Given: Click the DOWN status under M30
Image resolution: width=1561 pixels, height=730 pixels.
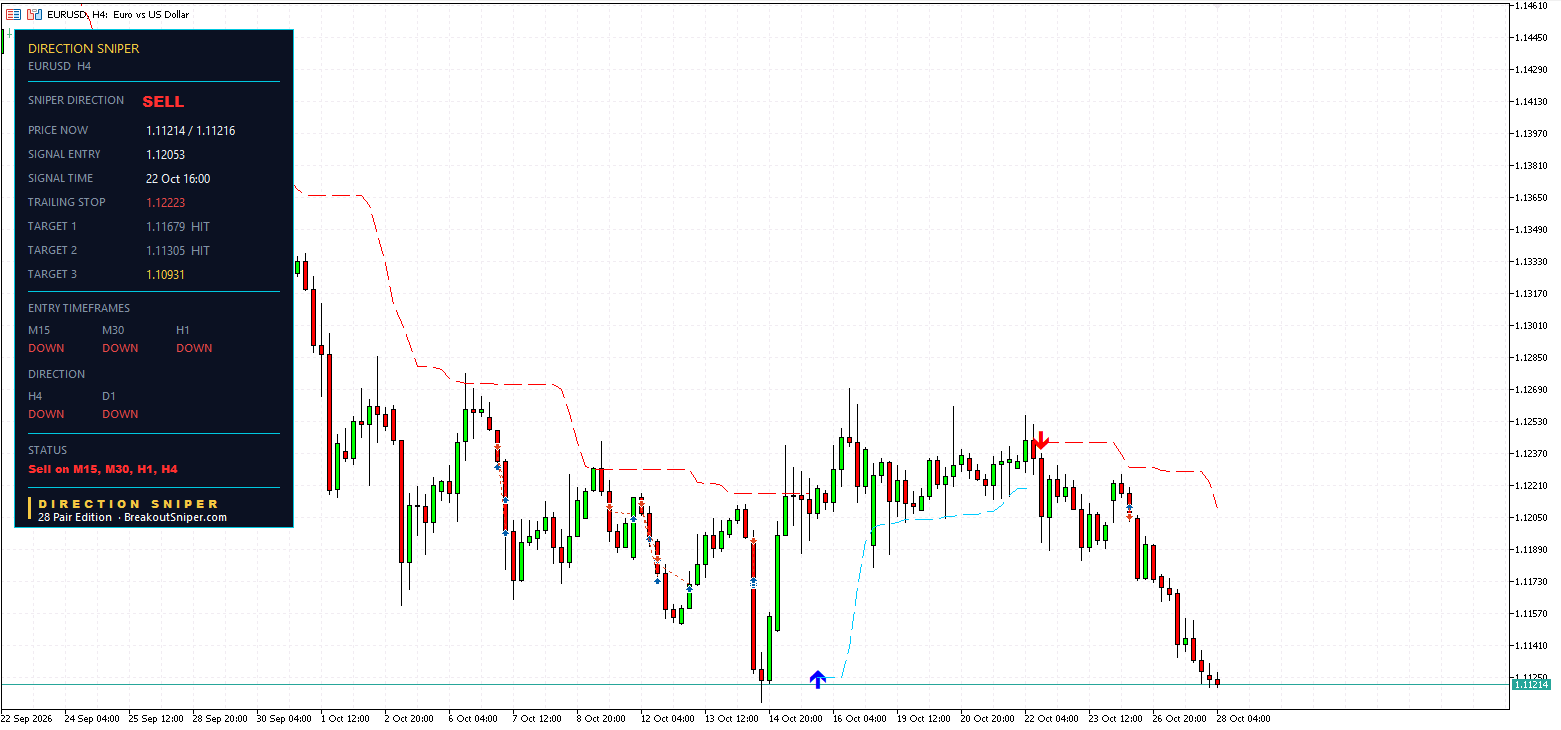Looking at the screenshot, I should click(x=120, y=348).
